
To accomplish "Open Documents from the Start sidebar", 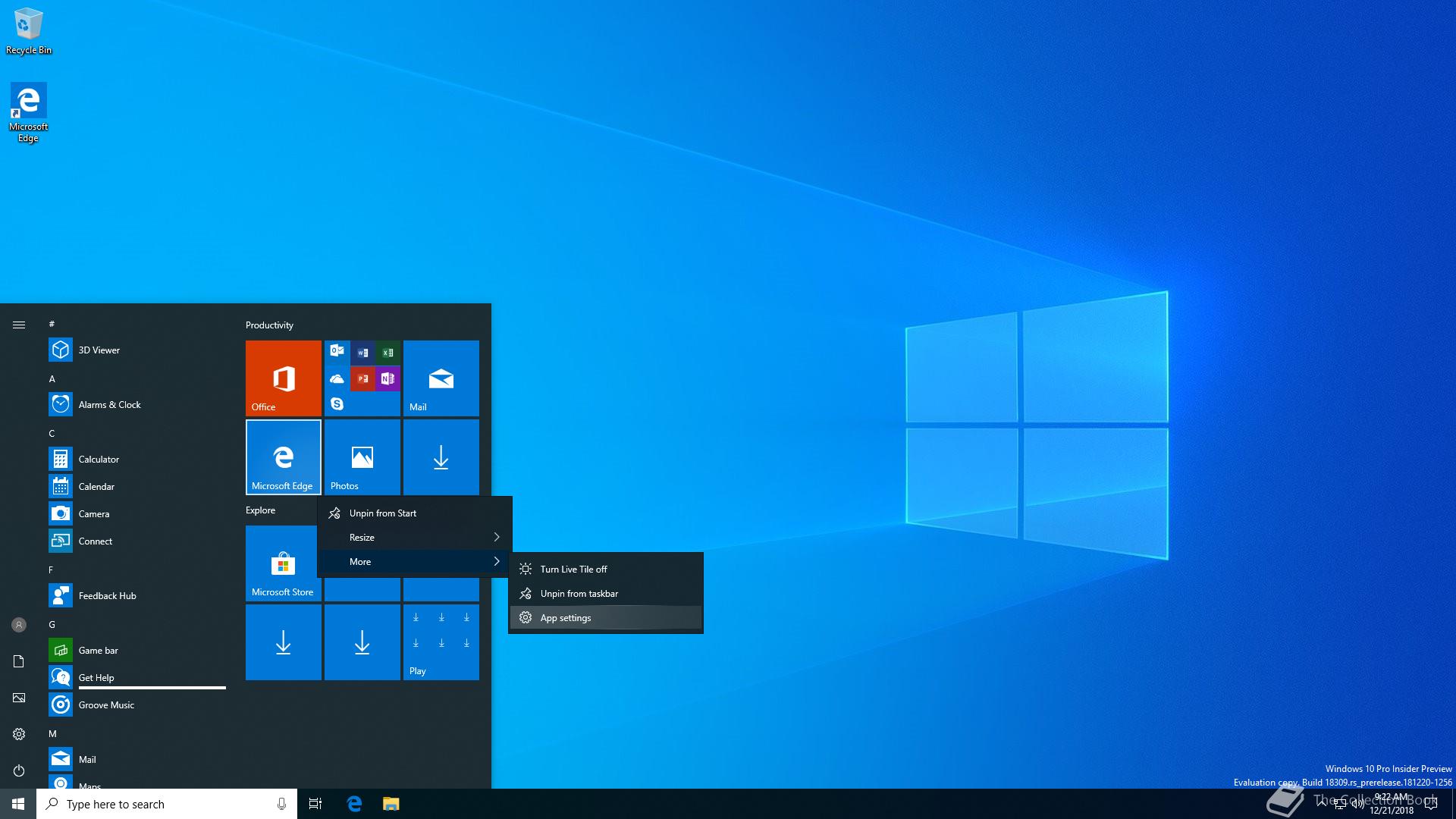I will pos(19,661).
